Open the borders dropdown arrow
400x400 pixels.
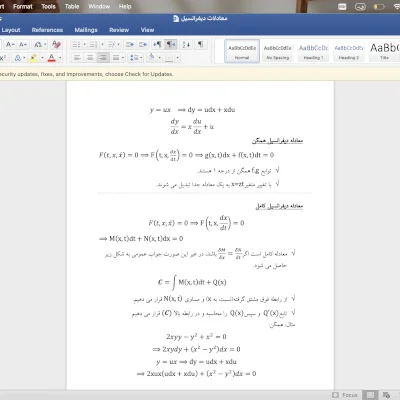(177, 58)
